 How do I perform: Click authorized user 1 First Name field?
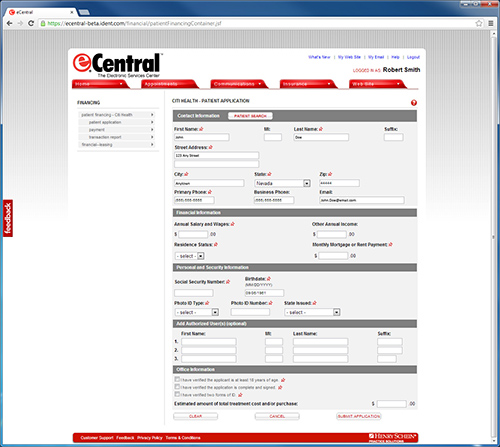209,342
